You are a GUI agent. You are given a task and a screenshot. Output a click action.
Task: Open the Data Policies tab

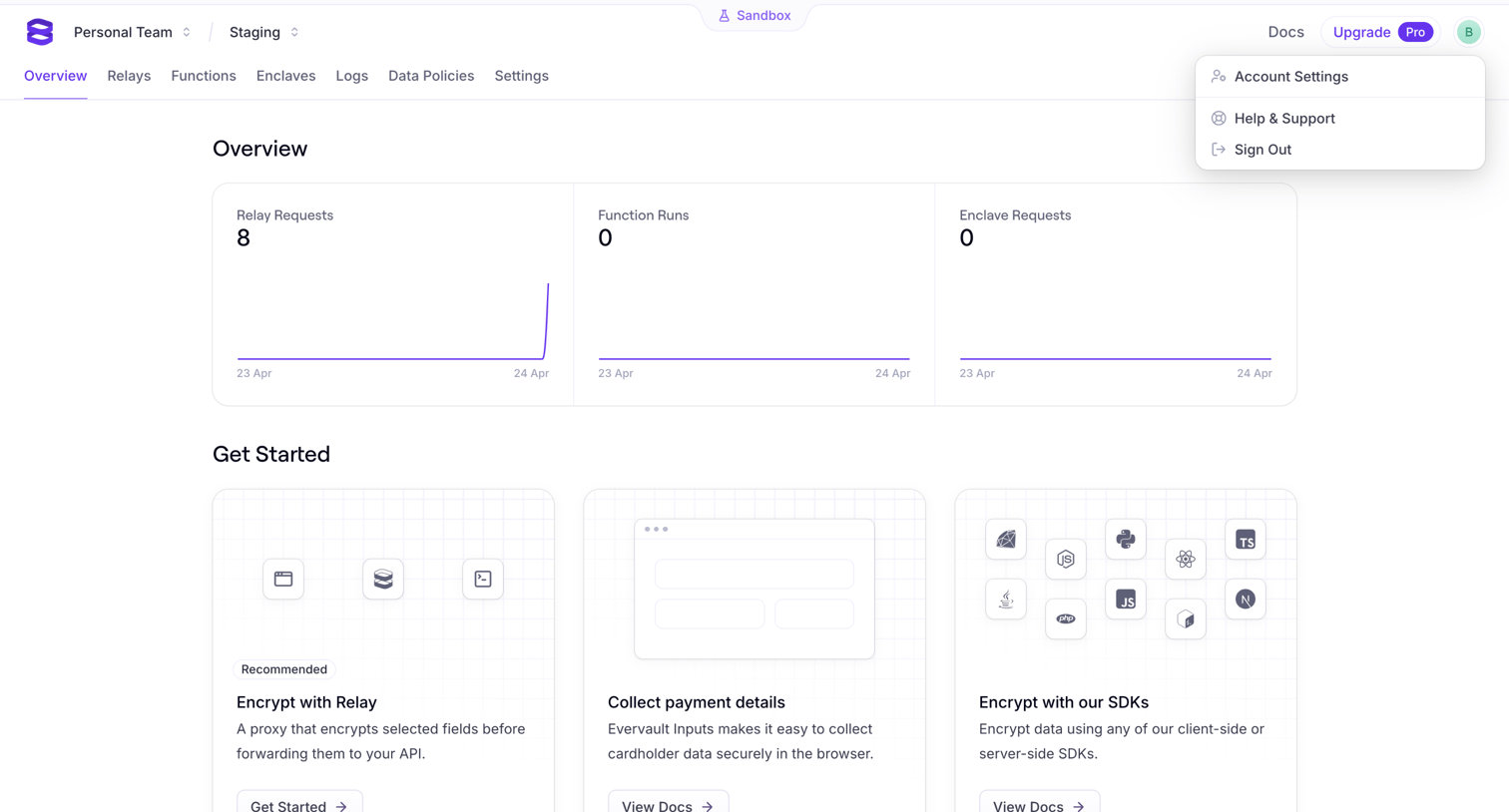coord(431,76)
